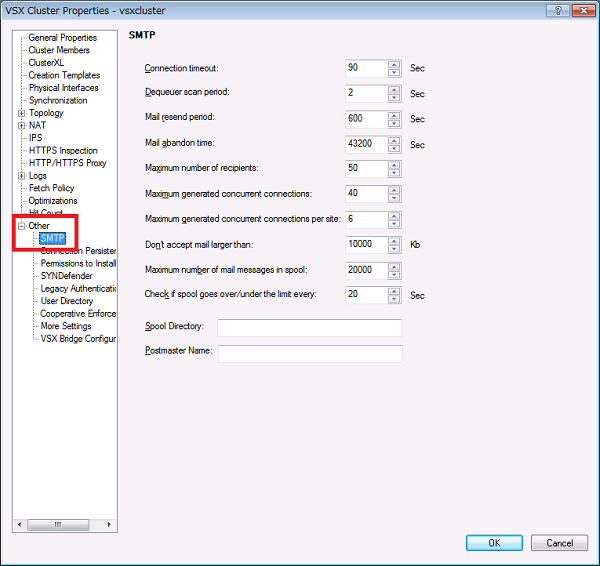Viewport: 600px width, 566px height.
Task: Open HTTPS Inspection page
Action: pos(63,150)
